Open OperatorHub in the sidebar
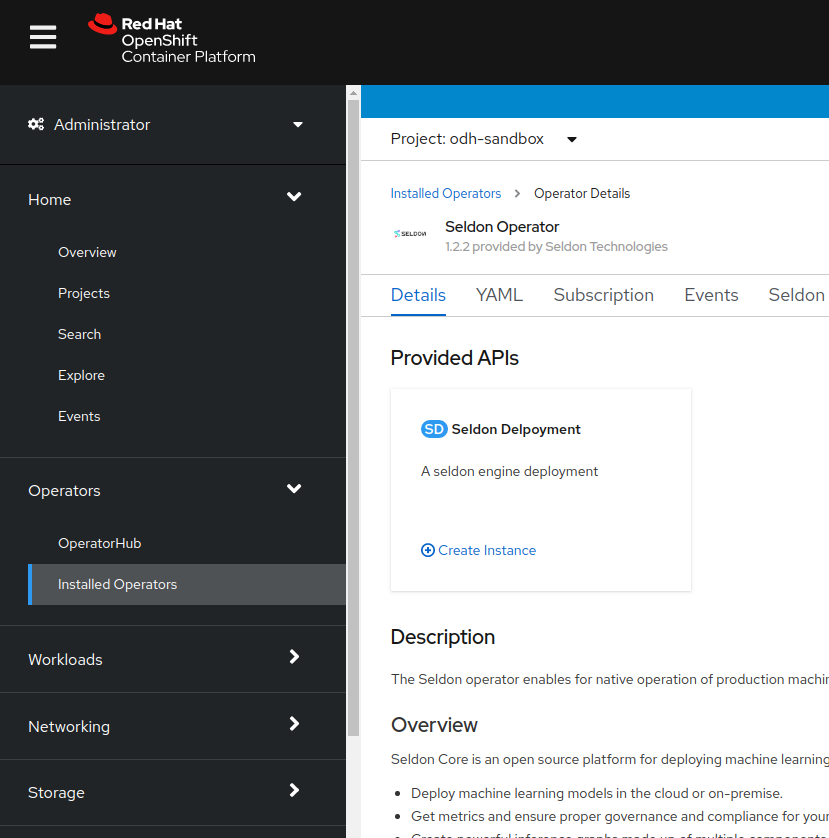The width and height of the screenshot is (829, 838). click(x=99, y=543)
